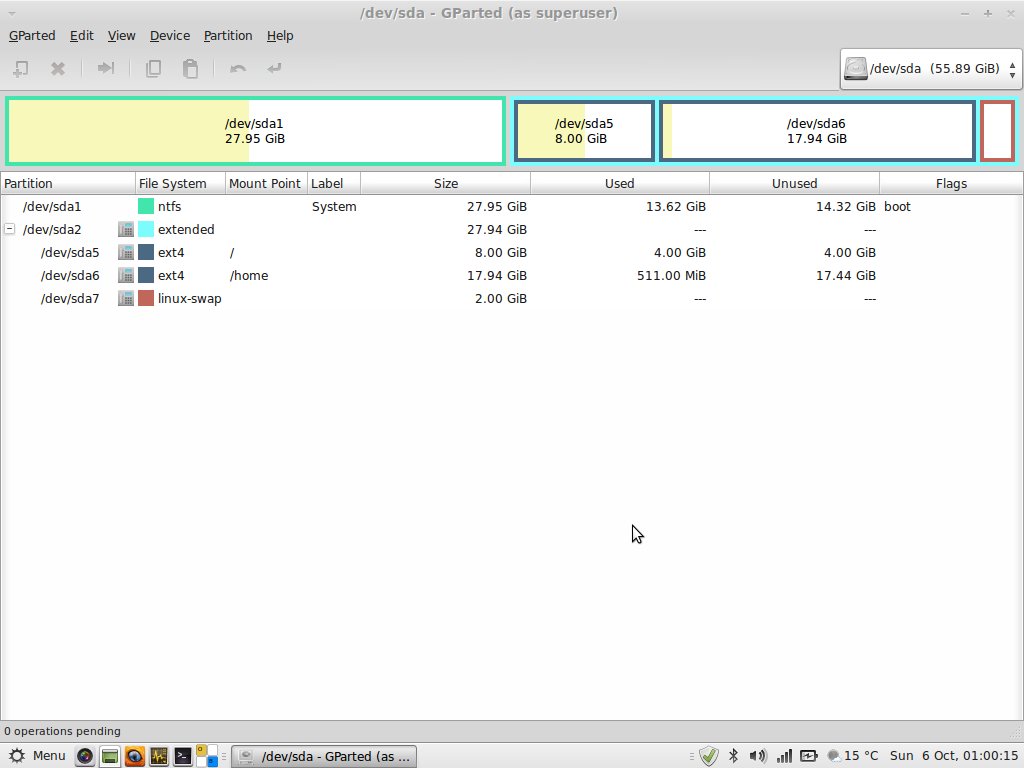The image size is (1024, 768).
Task: Click the '511.00 MiB' used value
Action: (x=671, y=276)
